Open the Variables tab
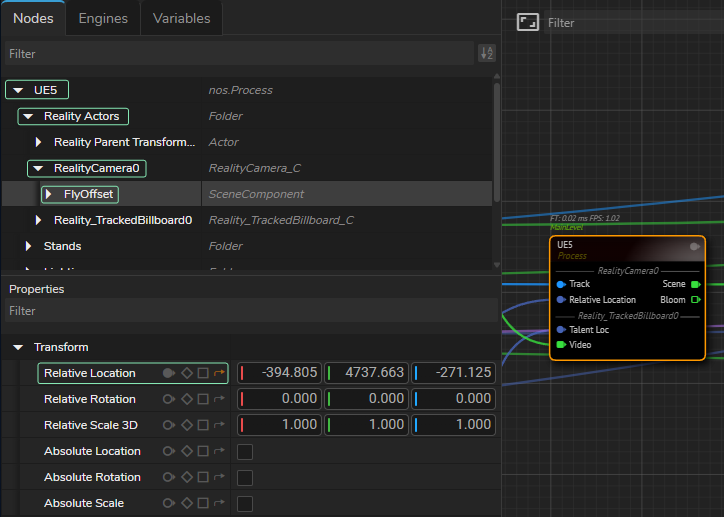 click(181, 18)
